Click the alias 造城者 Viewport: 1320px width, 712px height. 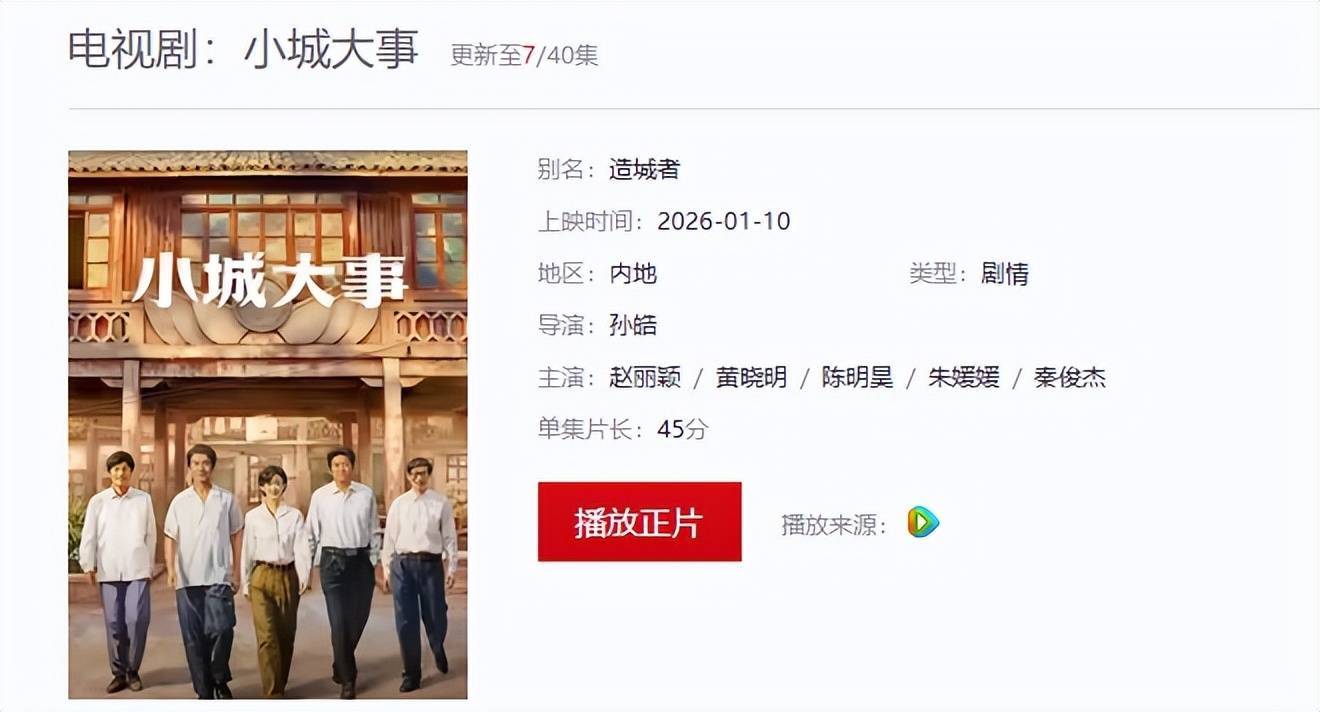coord(645,170)
